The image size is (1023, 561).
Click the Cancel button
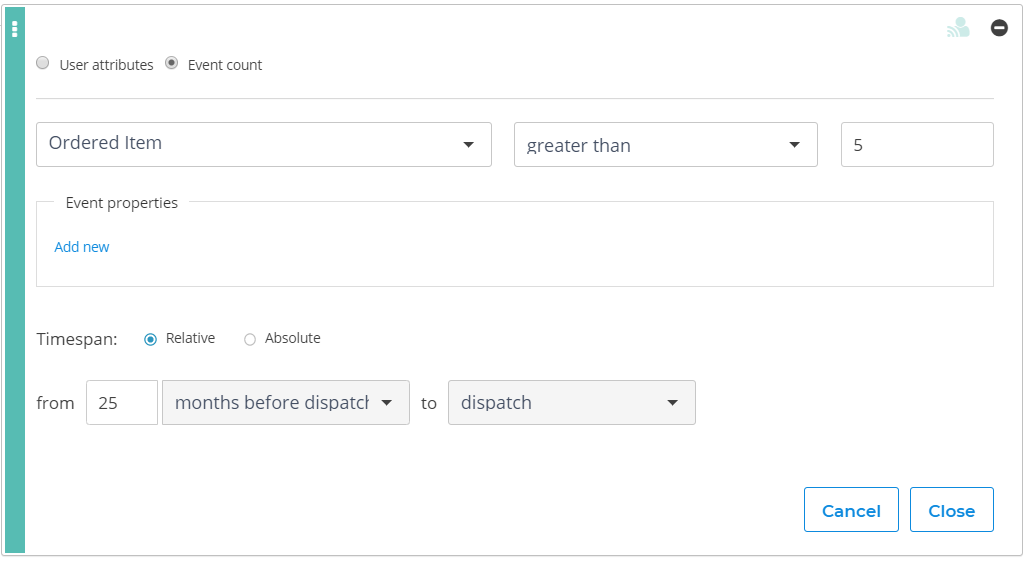pos(851,509)
